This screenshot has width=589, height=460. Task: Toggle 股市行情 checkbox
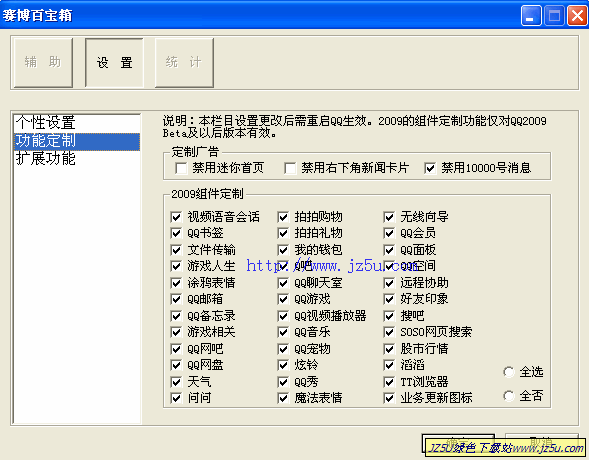[389, 349]
